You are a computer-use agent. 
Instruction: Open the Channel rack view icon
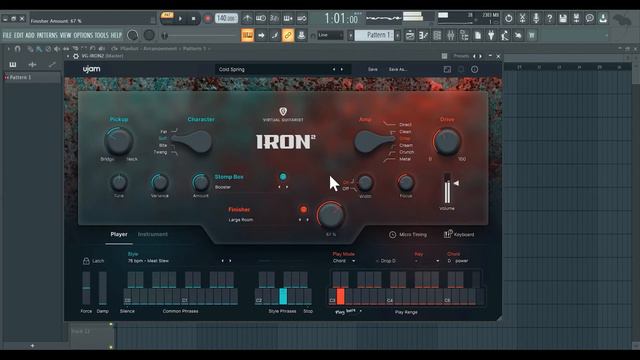[437, 36]
